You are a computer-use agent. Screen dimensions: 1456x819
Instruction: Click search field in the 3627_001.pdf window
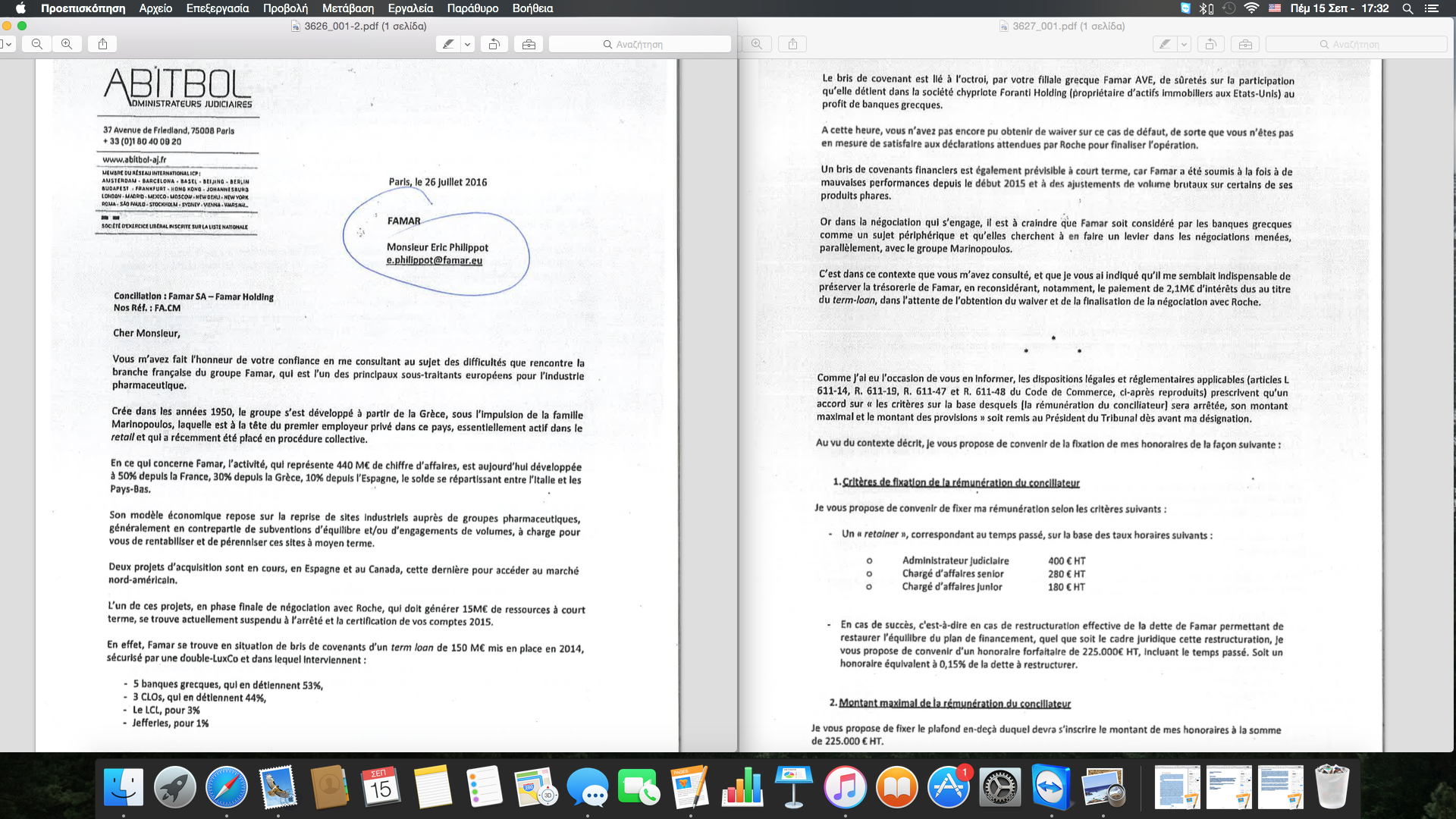point(1357,44)
